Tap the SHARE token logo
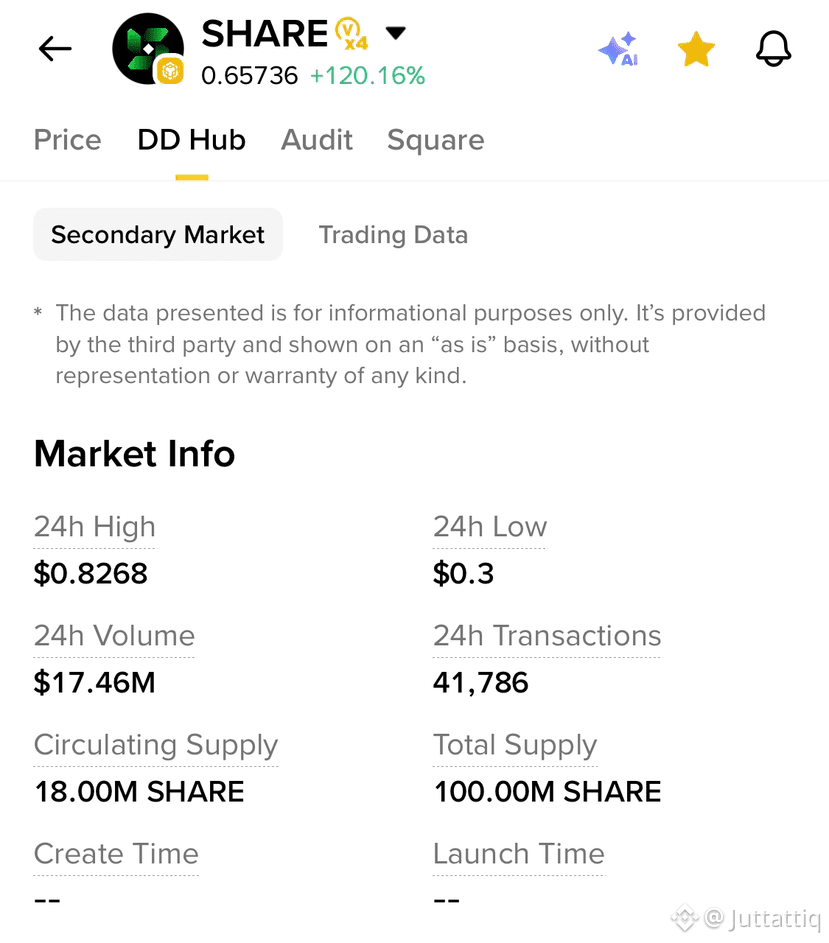829x943 pixels. (x=148, y=49)
